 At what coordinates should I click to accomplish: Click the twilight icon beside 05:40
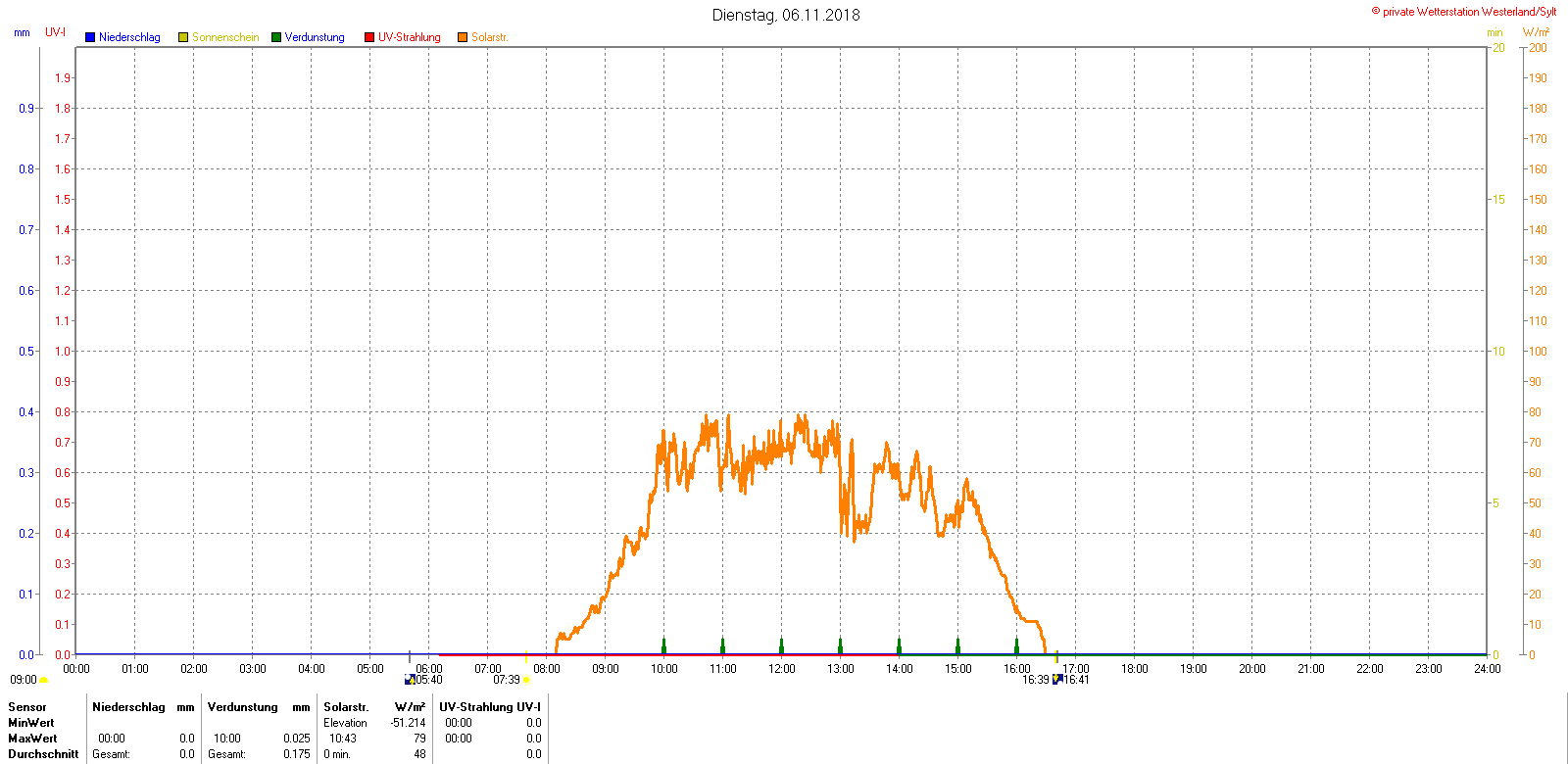tap(410, 680)
